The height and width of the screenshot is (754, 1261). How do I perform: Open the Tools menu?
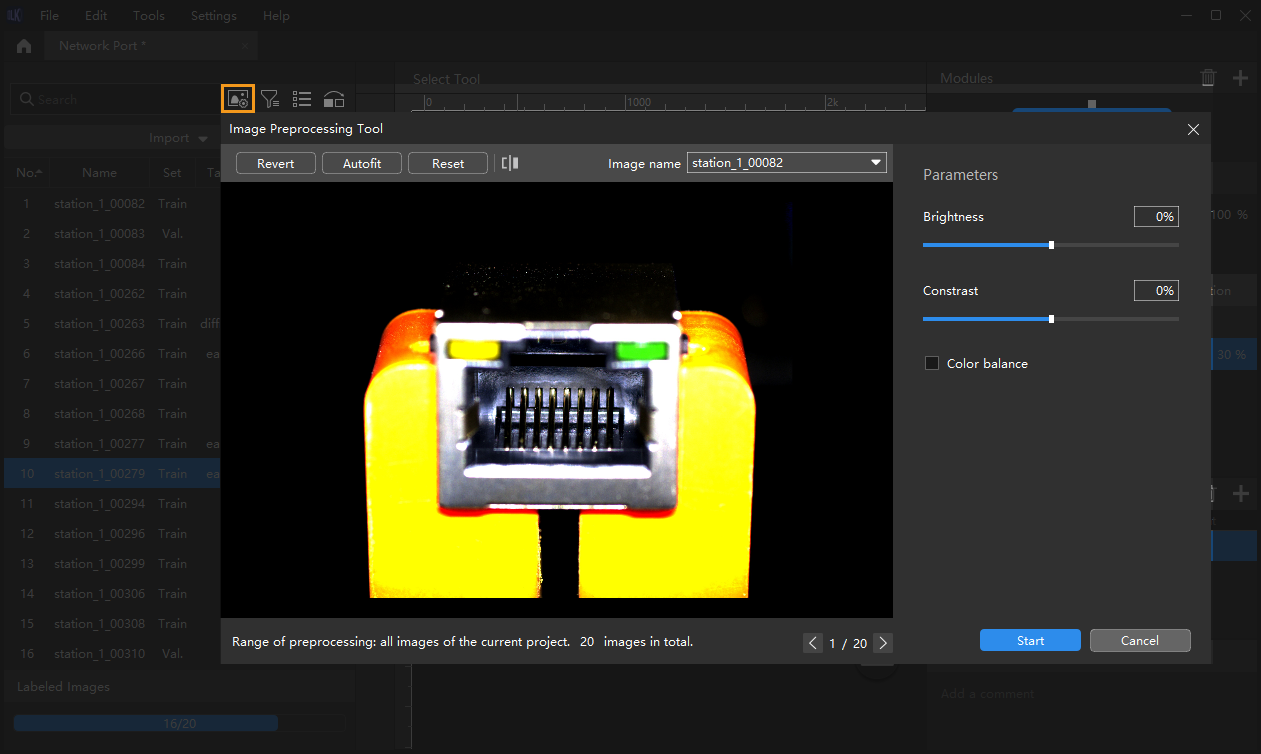point(149,15)
